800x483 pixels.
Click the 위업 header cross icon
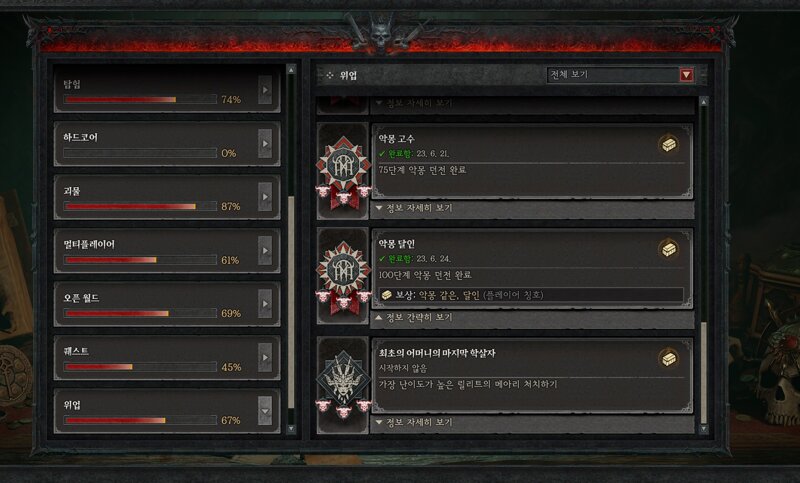(x=330, y=75)
